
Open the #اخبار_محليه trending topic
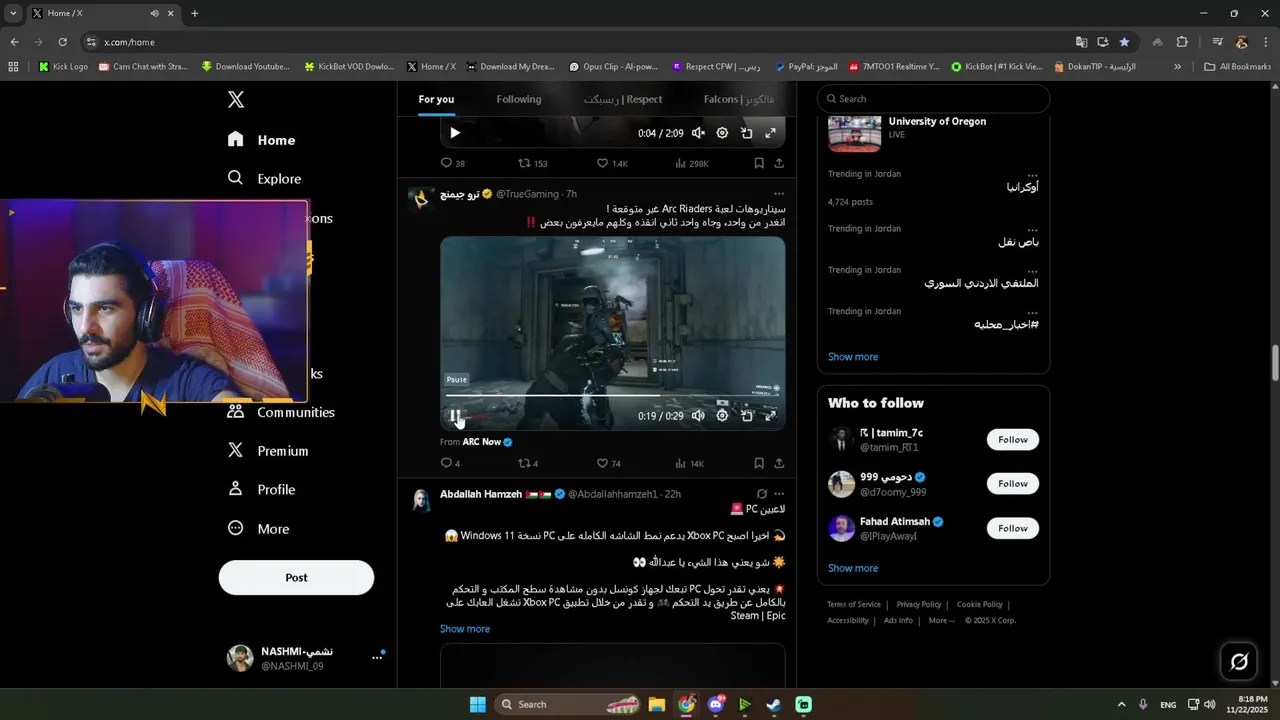(1006, 325)
